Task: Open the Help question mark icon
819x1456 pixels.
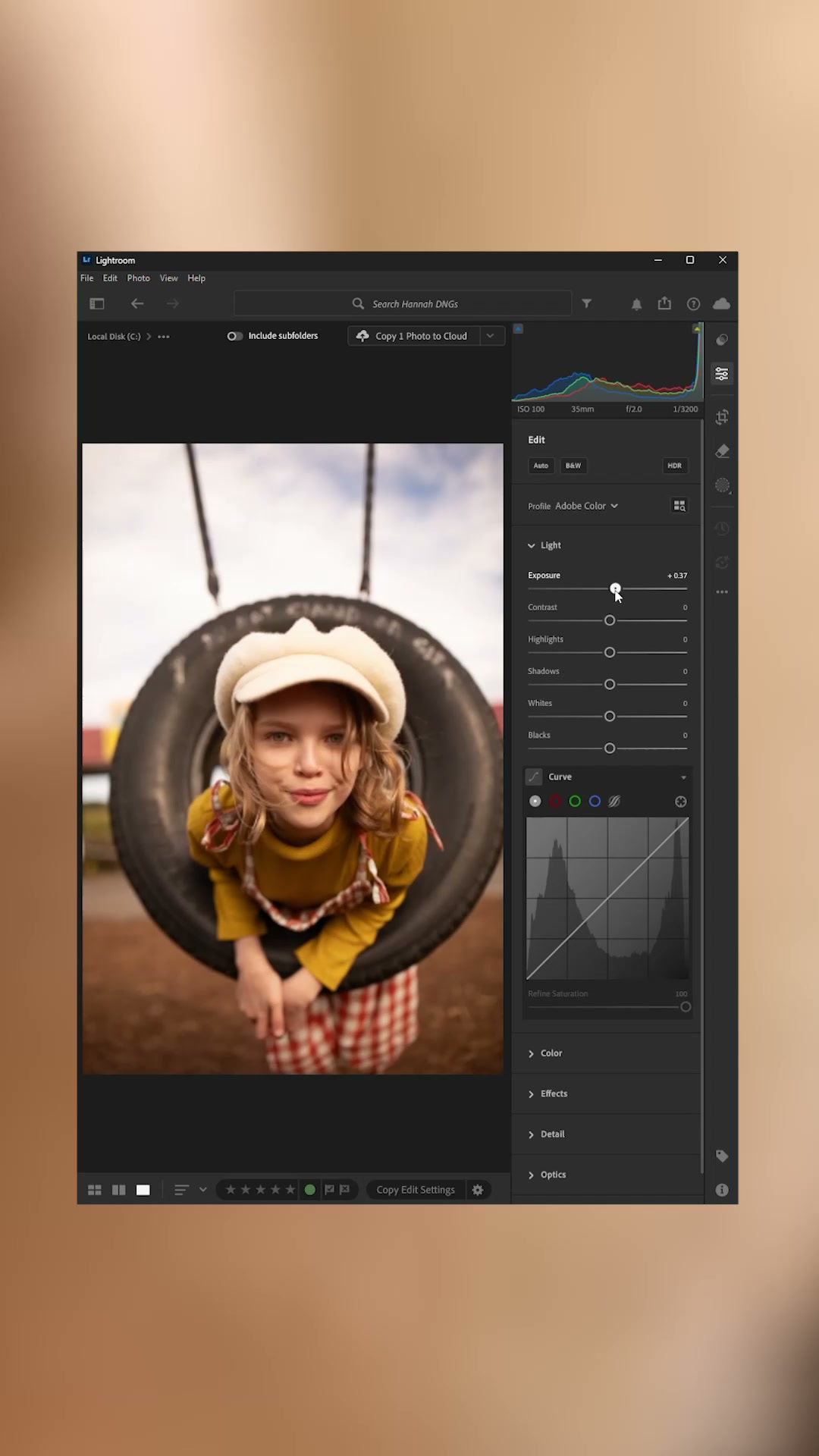Action: 693,304
